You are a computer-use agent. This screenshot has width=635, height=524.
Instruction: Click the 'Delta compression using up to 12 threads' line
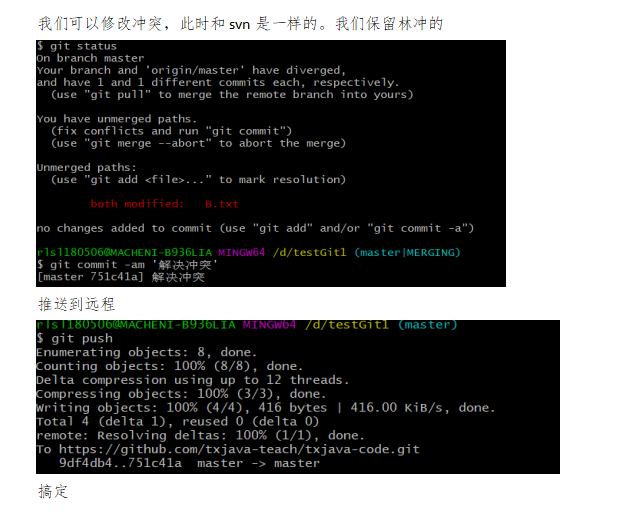coord(192,380)
